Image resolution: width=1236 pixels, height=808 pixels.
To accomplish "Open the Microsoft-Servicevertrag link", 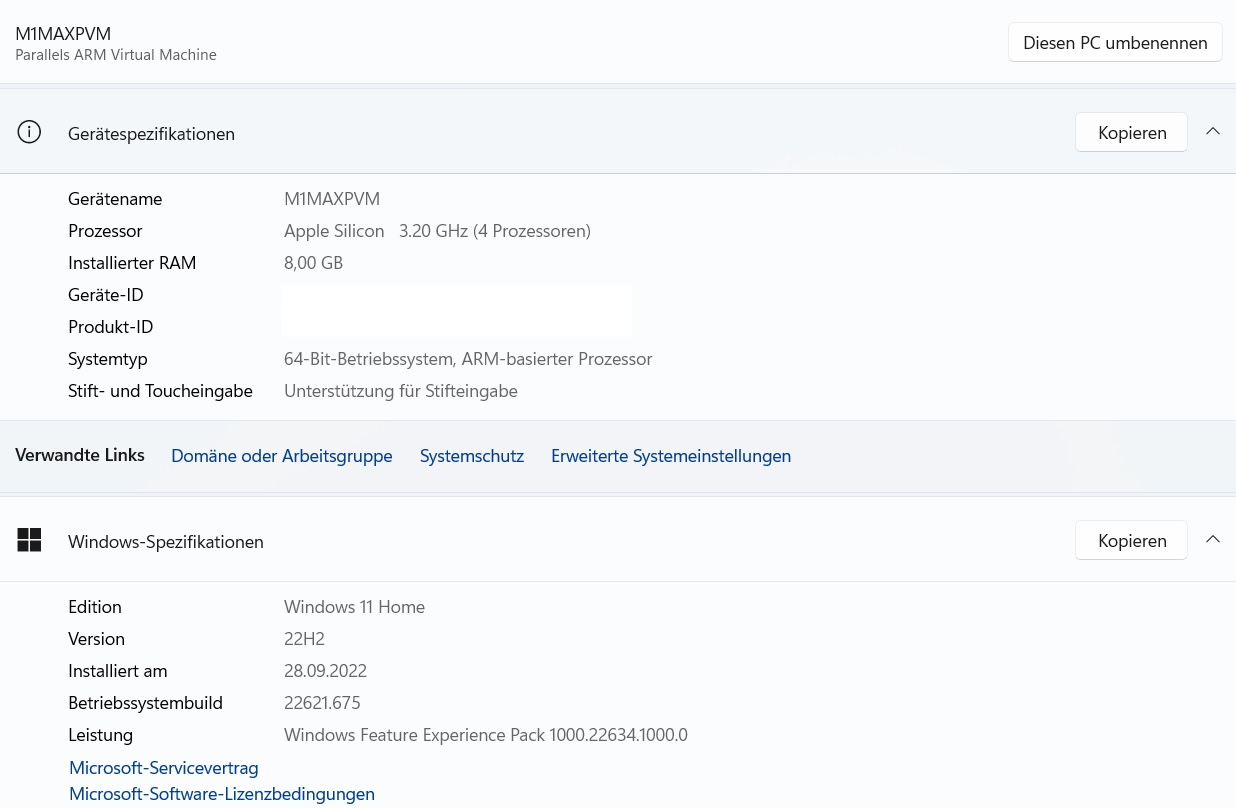I will (164, 768).
